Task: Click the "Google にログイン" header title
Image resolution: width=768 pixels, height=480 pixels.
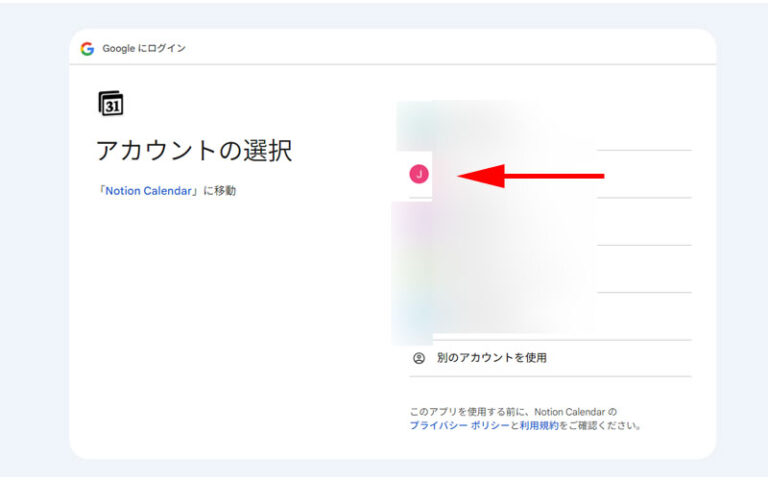Action: (x=144, y=48)
